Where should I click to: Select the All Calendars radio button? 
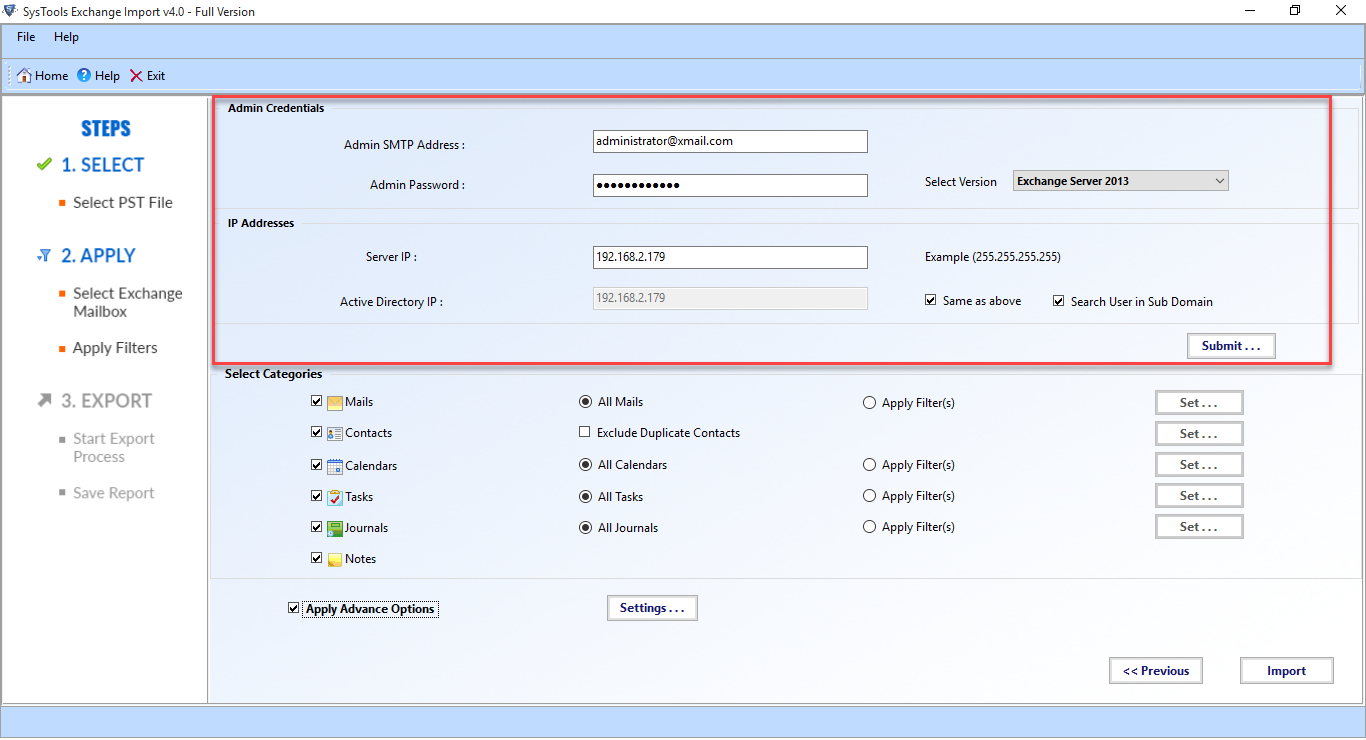pos(585,465)
